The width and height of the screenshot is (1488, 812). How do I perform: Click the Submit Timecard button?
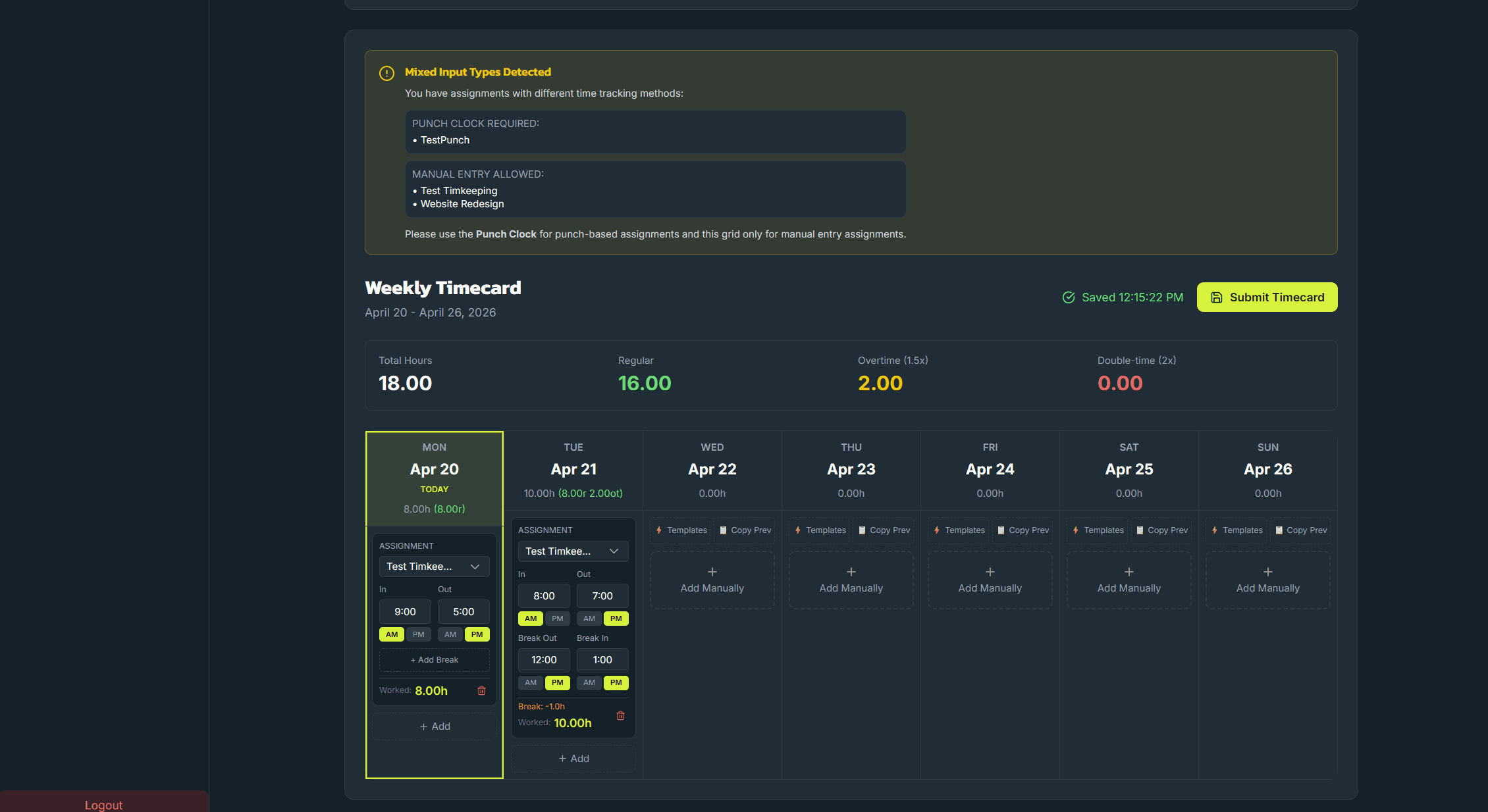point(1267,297)
